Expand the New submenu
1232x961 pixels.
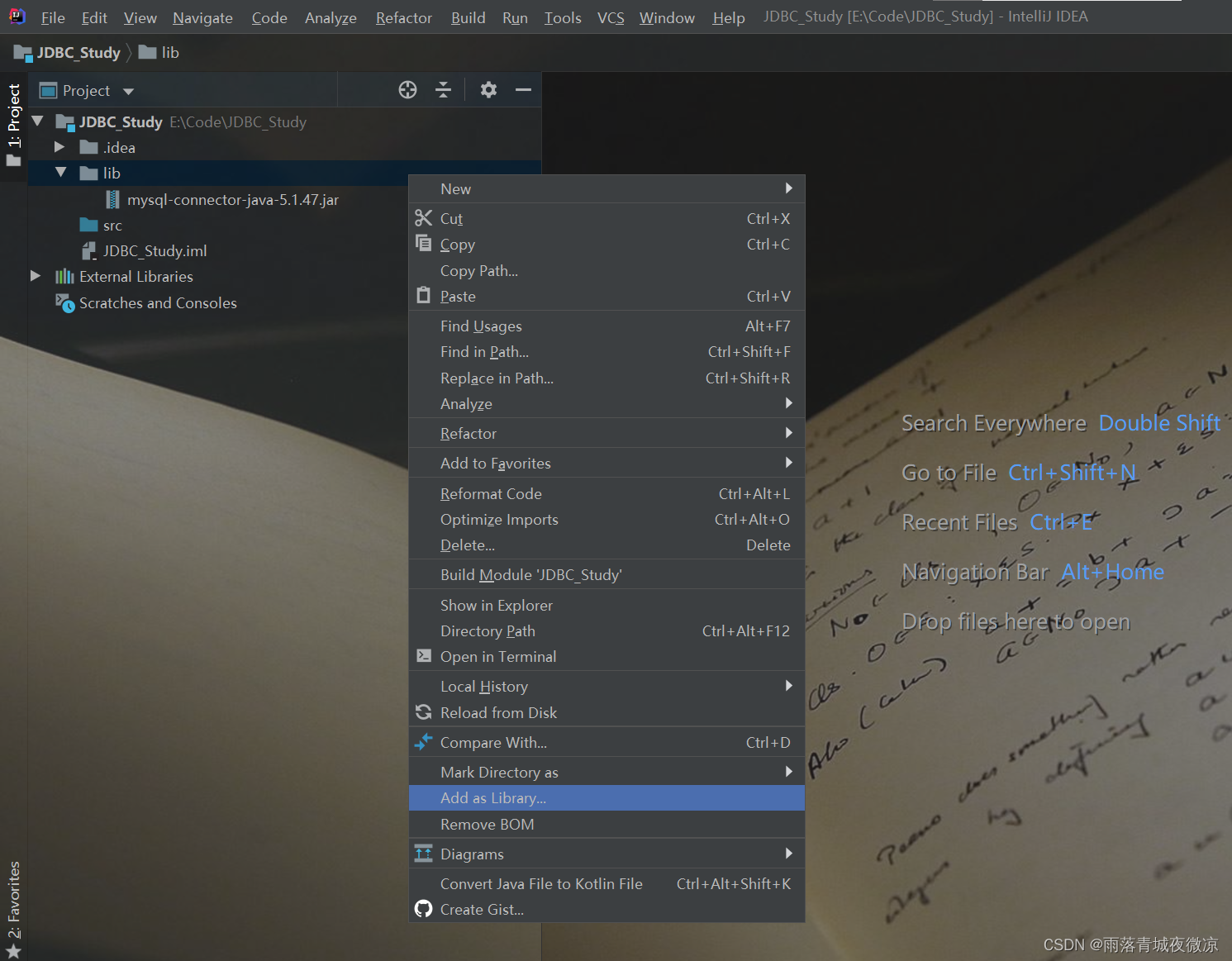tap(606, 188)
